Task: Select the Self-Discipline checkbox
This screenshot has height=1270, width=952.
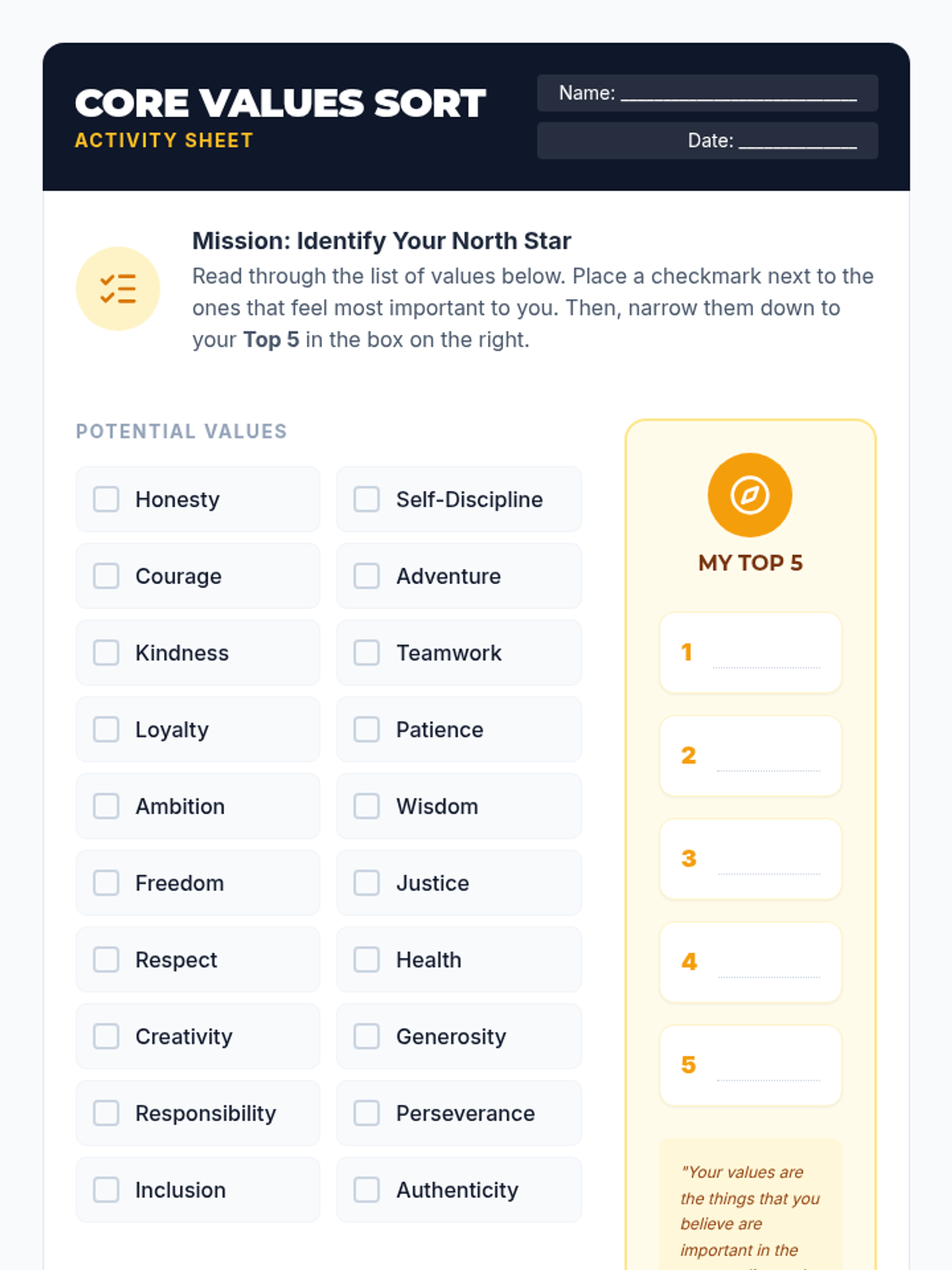Action: (x=367, y=499)
